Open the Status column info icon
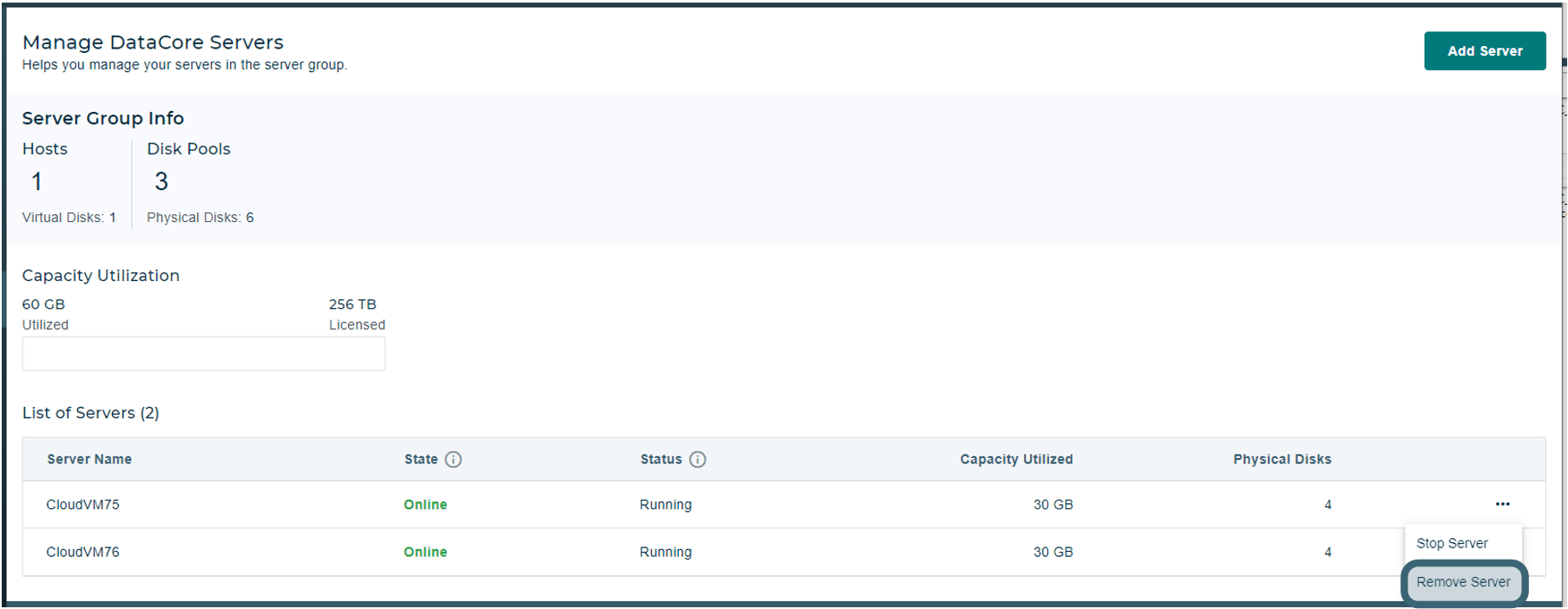1568x609 pixels. (698, 460)
